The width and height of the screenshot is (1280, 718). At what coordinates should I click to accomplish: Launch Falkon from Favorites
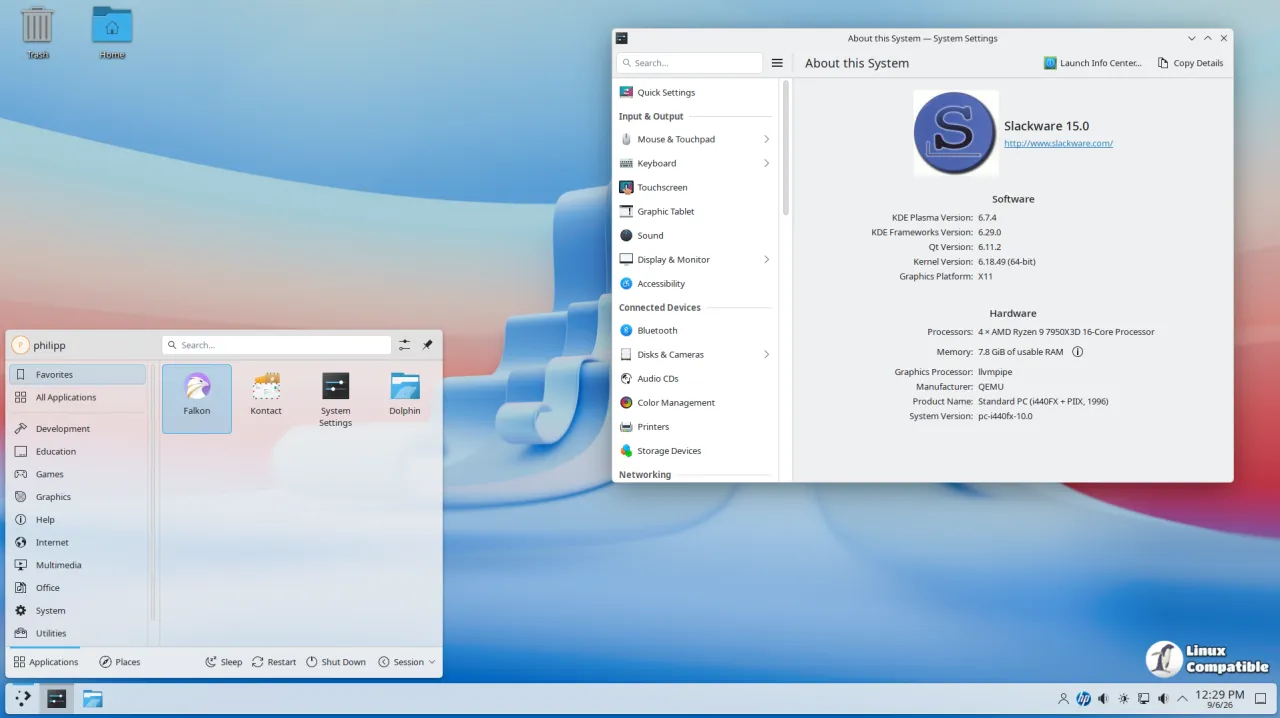[x=197, y=398]
